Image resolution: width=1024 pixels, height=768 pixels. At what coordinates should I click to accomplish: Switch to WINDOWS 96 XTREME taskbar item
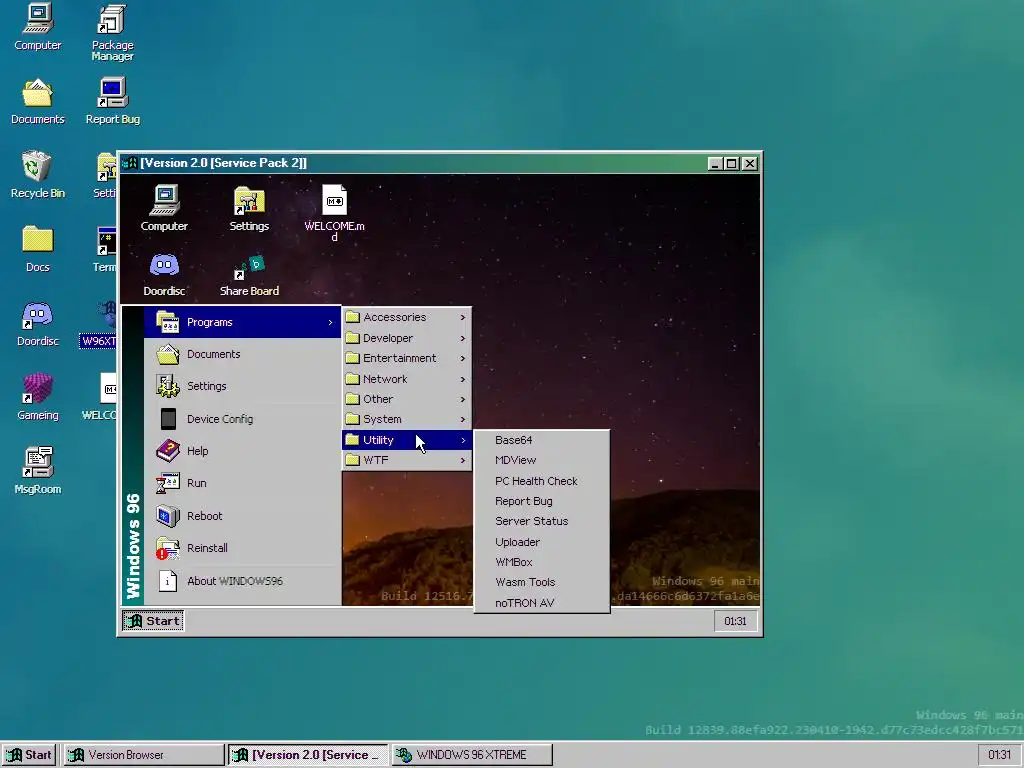472,755
